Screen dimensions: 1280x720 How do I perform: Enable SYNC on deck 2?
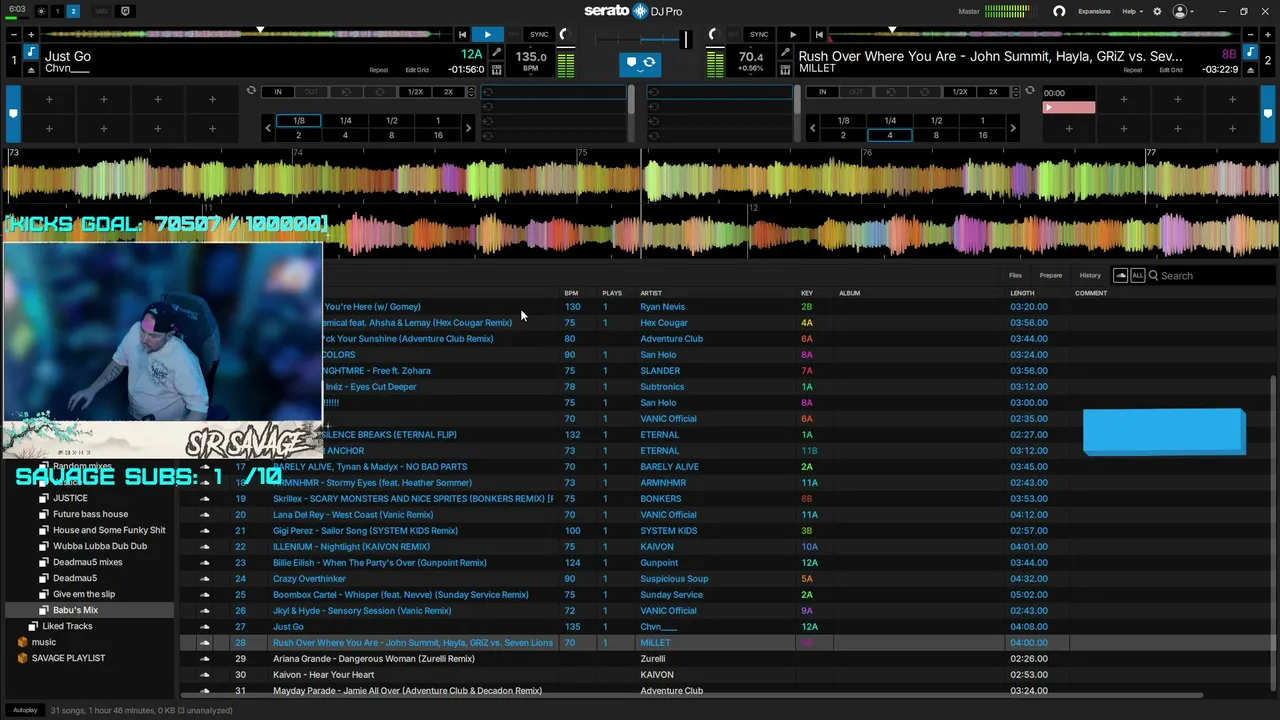point(759,35)
